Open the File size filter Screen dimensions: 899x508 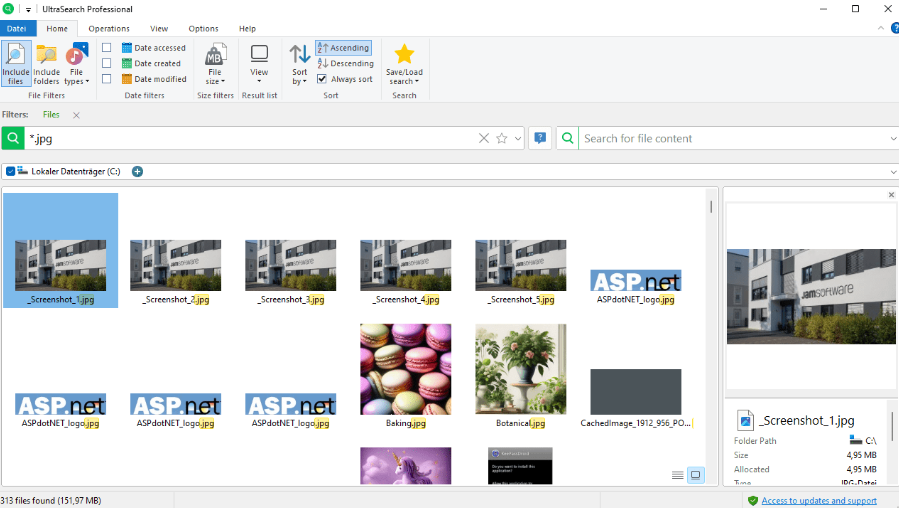tap(215, 64)
